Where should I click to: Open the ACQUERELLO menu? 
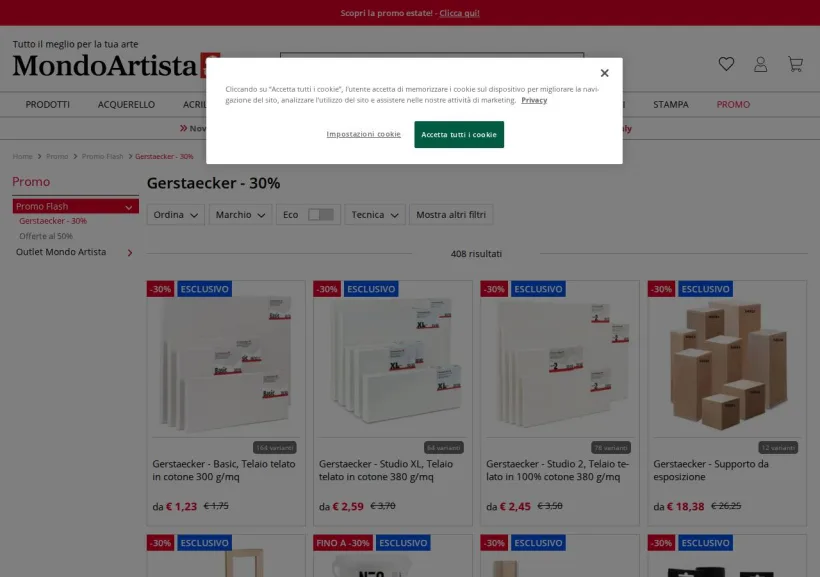[126, 105]
